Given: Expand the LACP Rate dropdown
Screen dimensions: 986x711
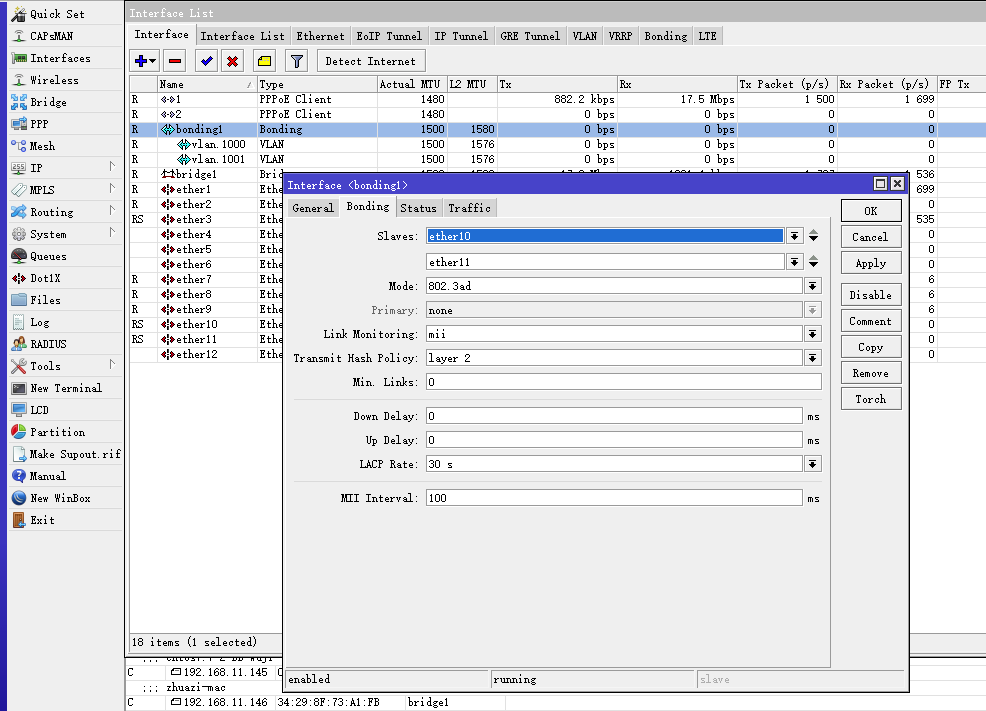Looking at the screenshot, I should coord(813,464).
